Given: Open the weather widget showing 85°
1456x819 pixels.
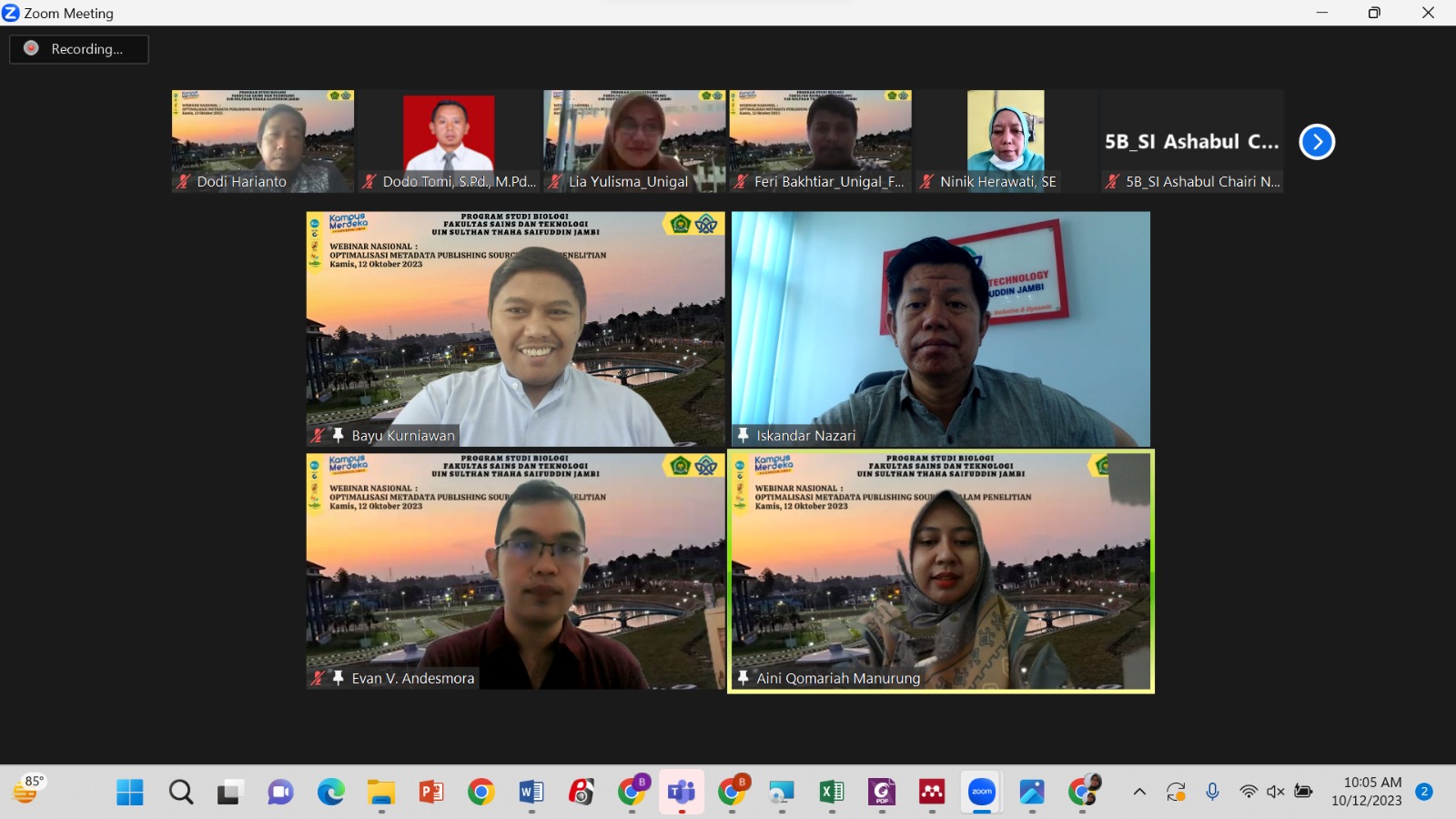Looking at the screenshot, I should click(28, 791).
